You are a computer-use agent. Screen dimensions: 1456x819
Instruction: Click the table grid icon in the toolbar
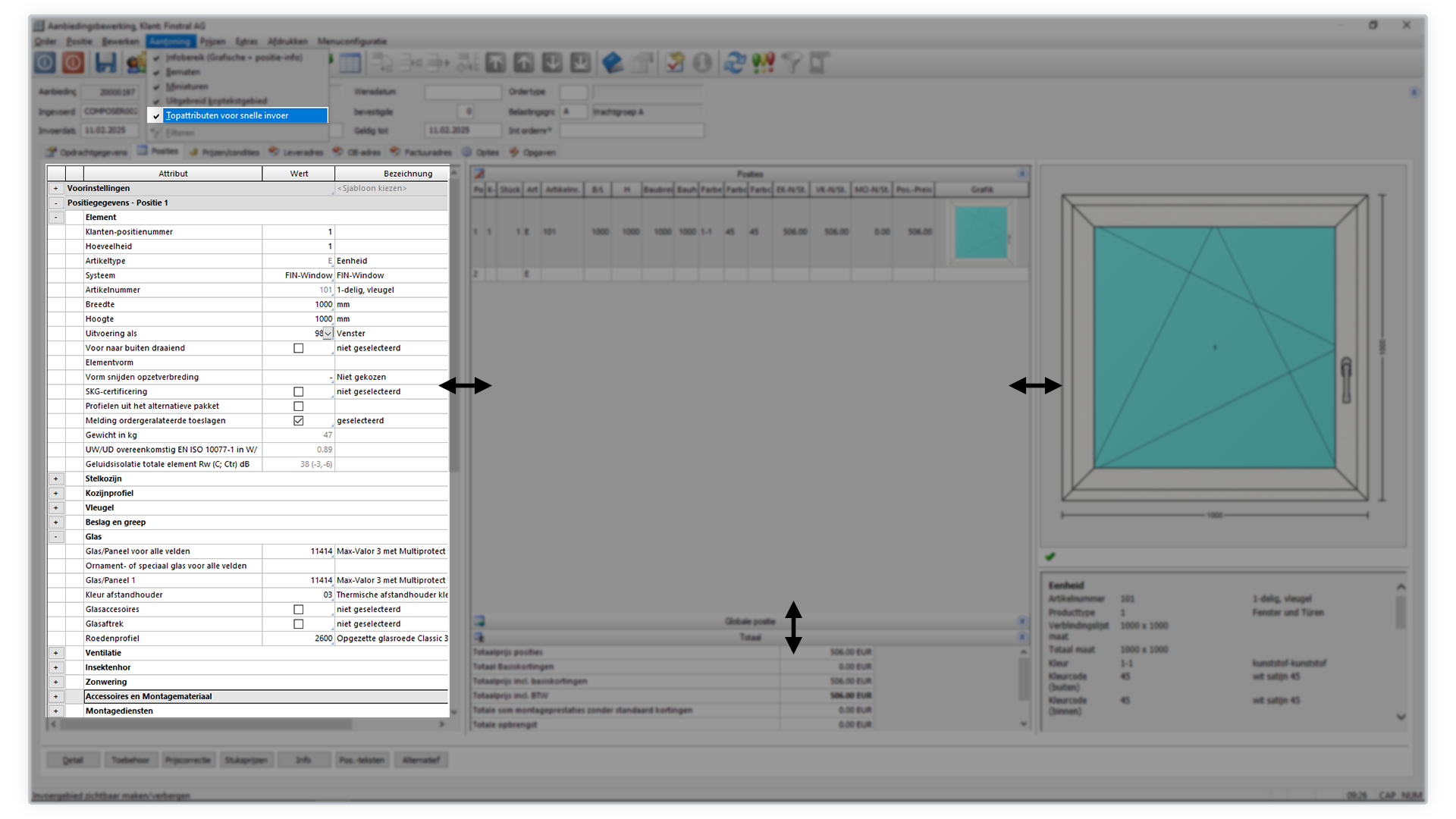[x=350, y=63]
